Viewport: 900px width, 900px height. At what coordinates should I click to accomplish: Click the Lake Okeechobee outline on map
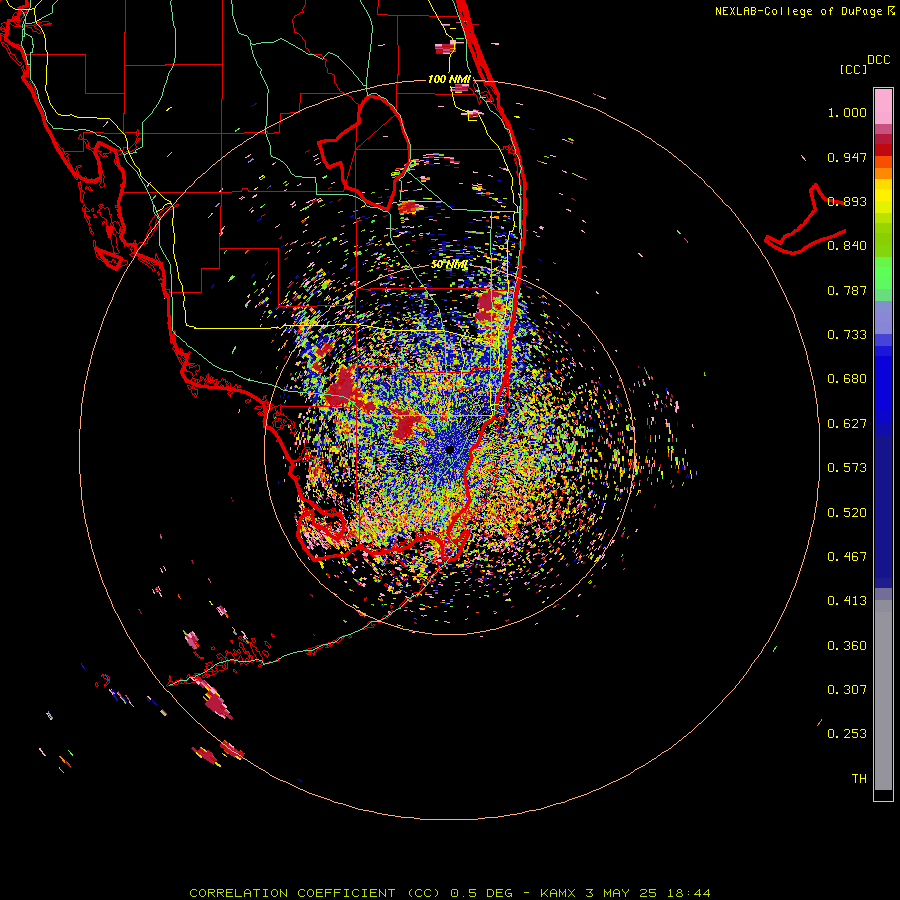click(x=363, y=152)
